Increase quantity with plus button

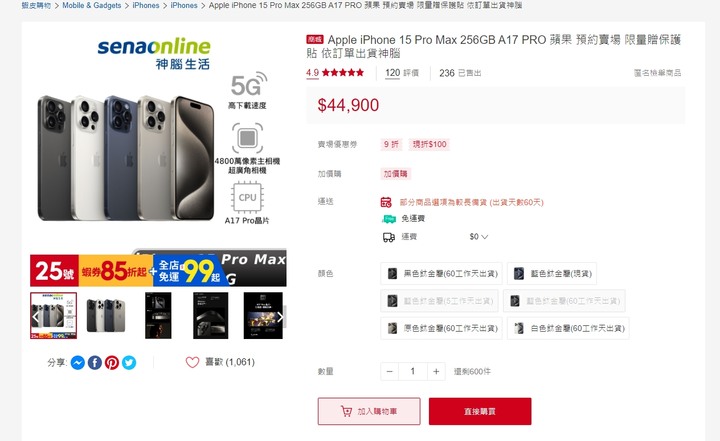436,371
